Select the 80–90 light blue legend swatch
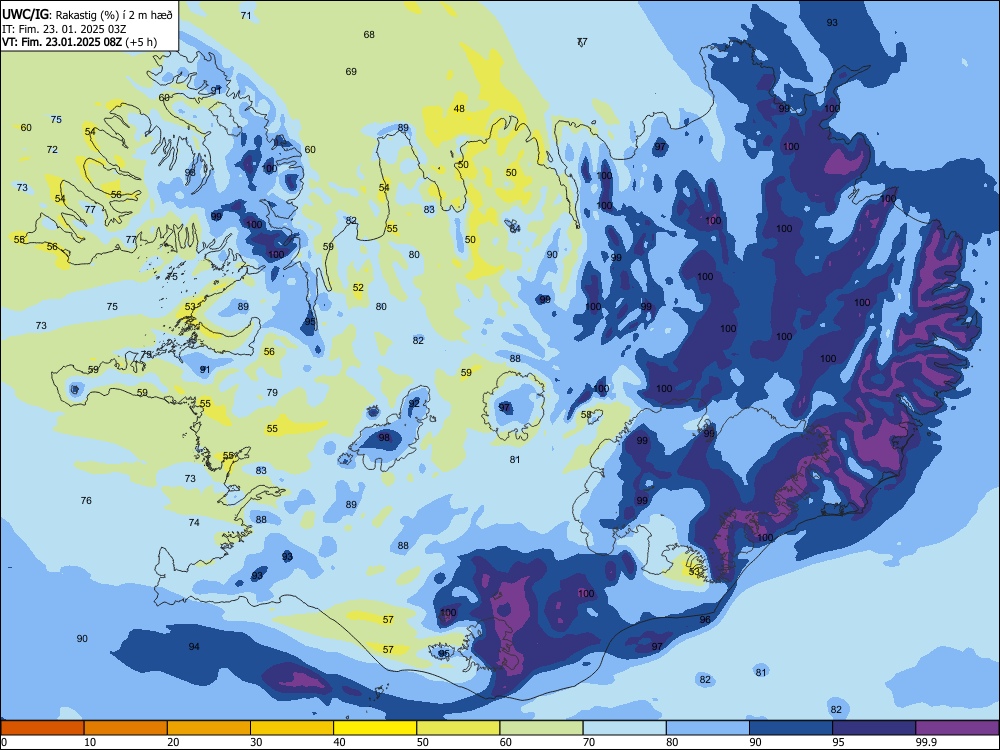 point(707,728)
